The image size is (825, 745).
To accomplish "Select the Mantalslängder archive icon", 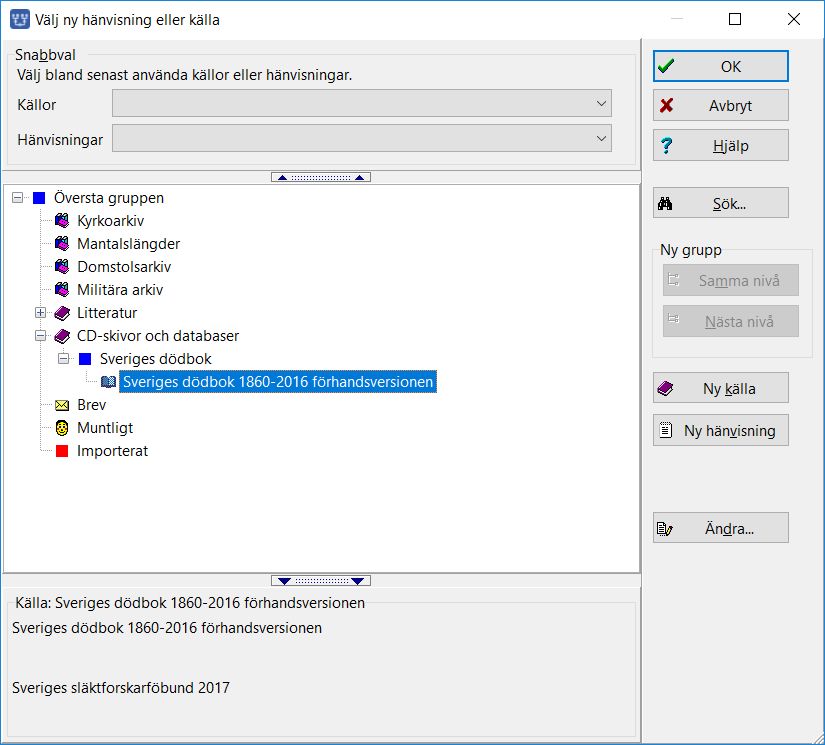I will point(62,244).
